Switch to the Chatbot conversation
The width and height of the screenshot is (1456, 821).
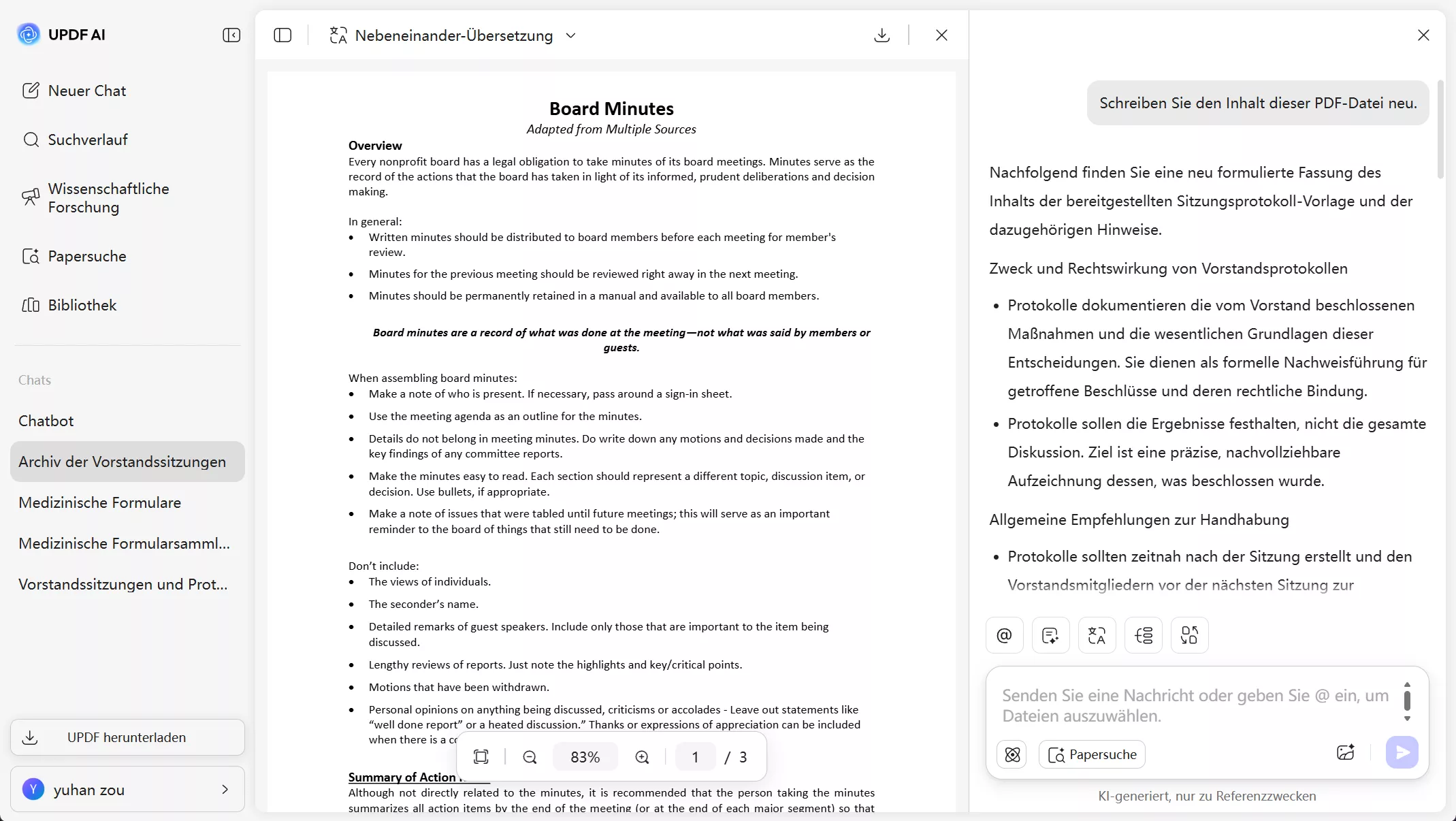tap(46, 421)
